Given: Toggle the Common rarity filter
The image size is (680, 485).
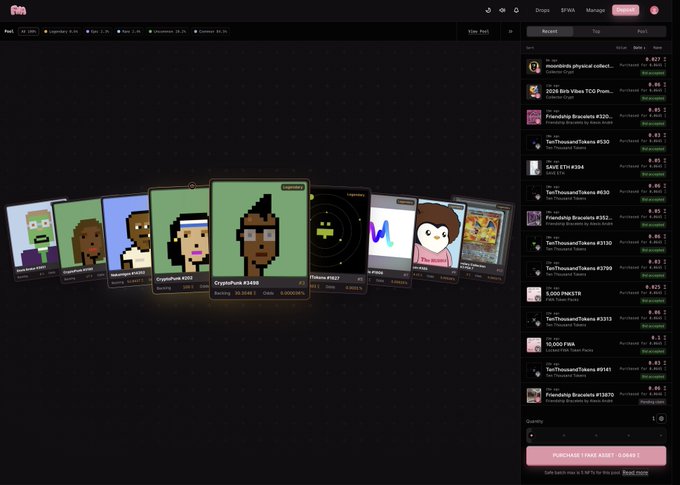Looking at the screenshot, I should tap(211, 31).
